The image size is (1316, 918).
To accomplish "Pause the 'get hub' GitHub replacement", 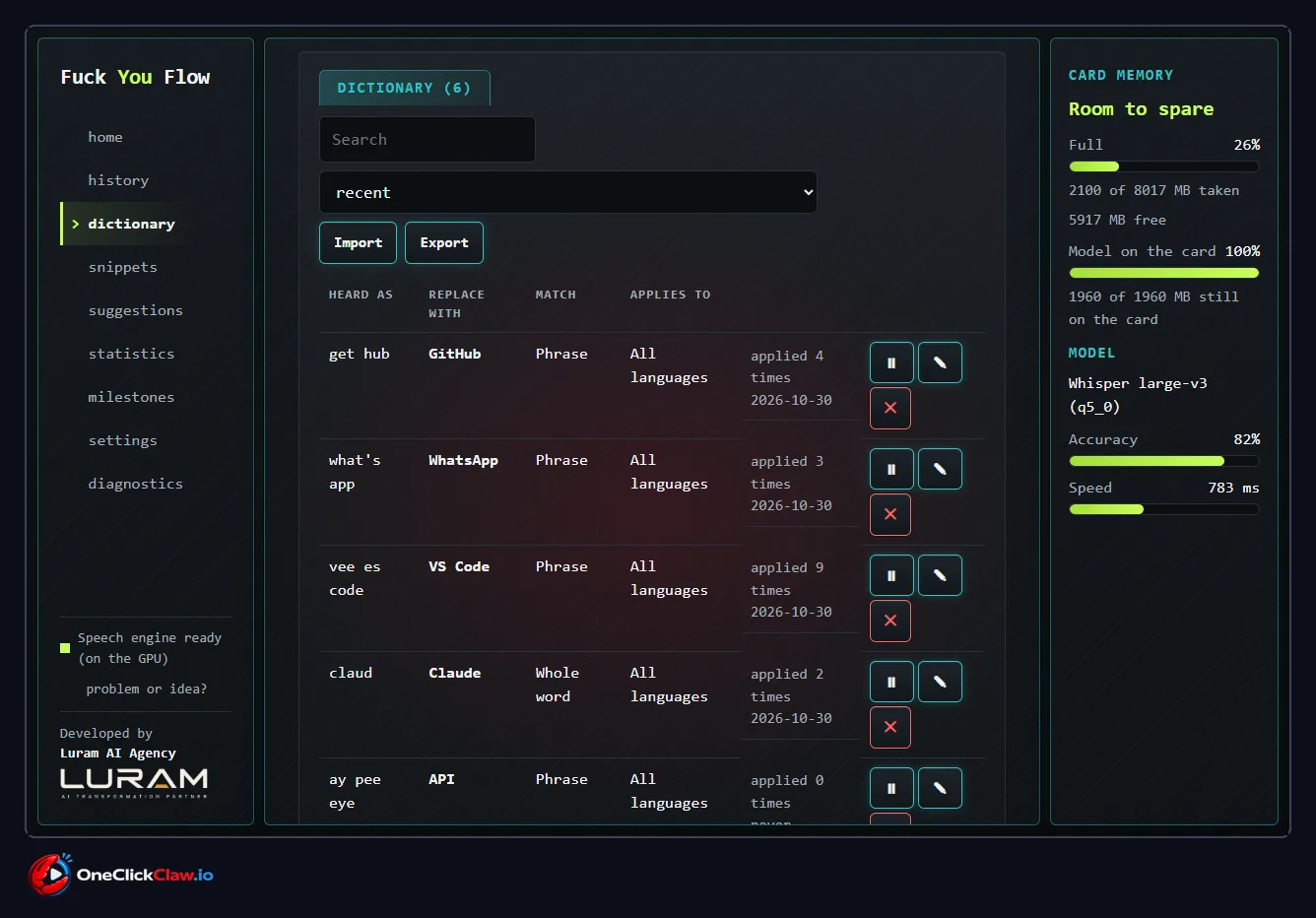I will (x=891, y=362).
